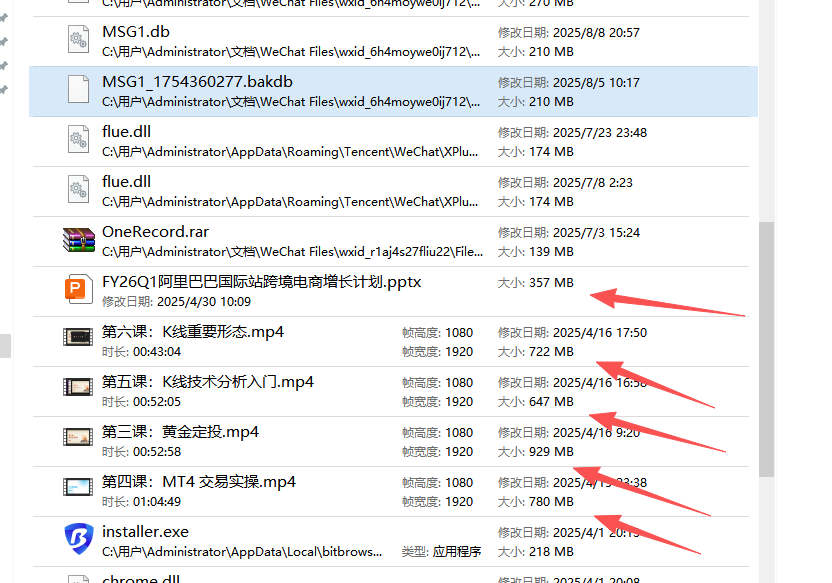
Task: Select the video thumbnail for 第六课：K线重要形态.mp4
Action: click(78, 337)
